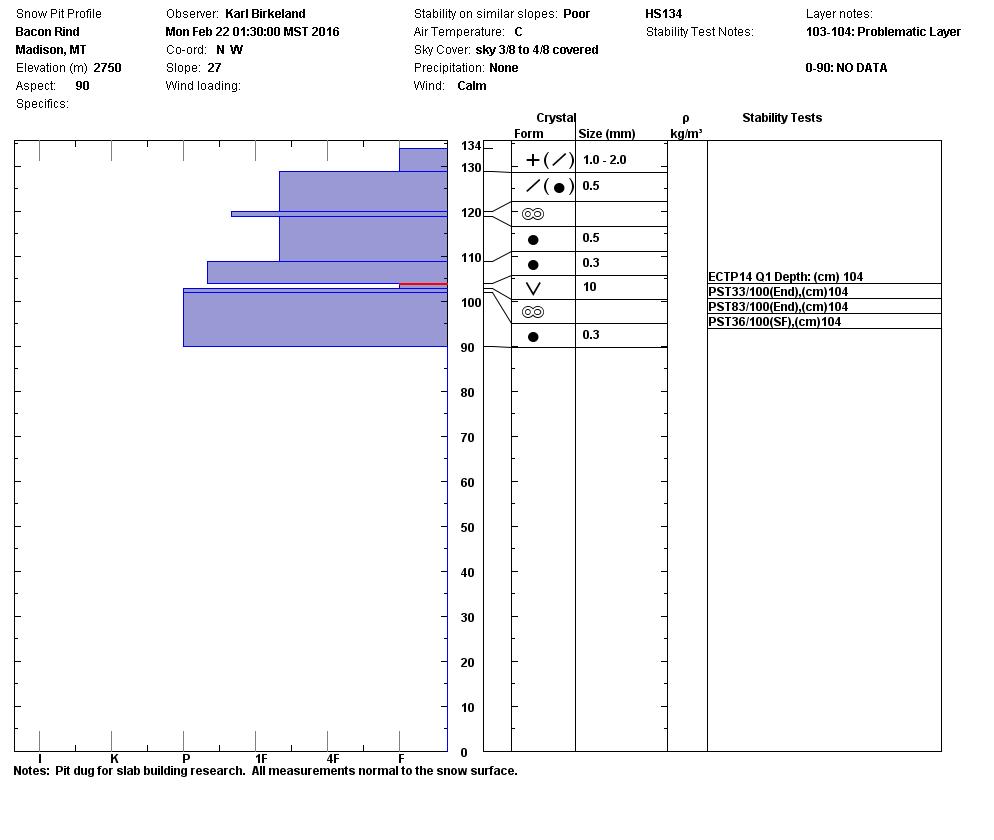Click the crystal size value '10'

[590, 287]
